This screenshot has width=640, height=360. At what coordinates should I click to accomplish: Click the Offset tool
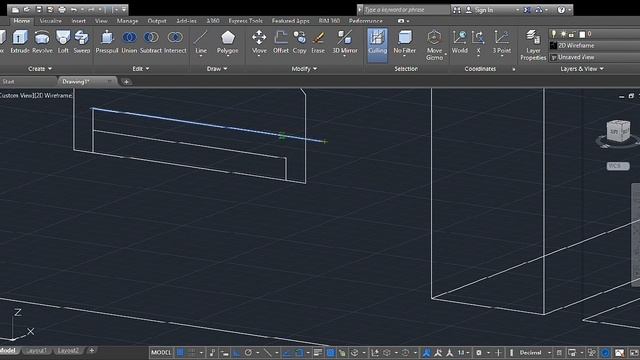click(x=281, y=42)
